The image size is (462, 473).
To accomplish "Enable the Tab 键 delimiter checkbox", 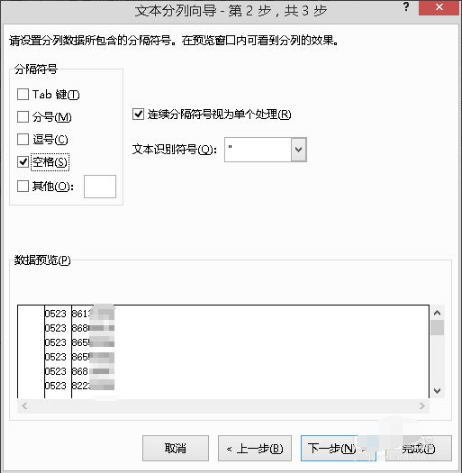I will pos(23,94).
